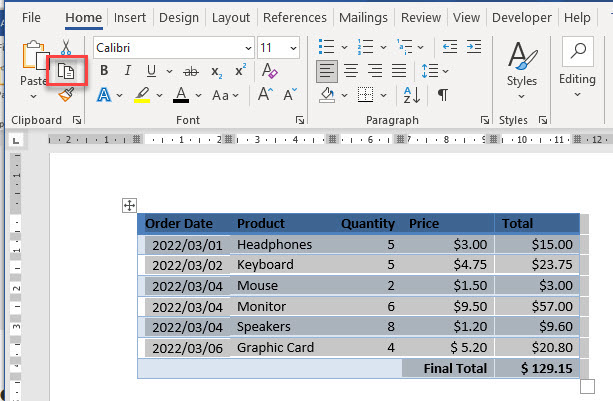This screenshot has height=401, width=613.
Task: Click the table move handle
Action: coord(128,205)
